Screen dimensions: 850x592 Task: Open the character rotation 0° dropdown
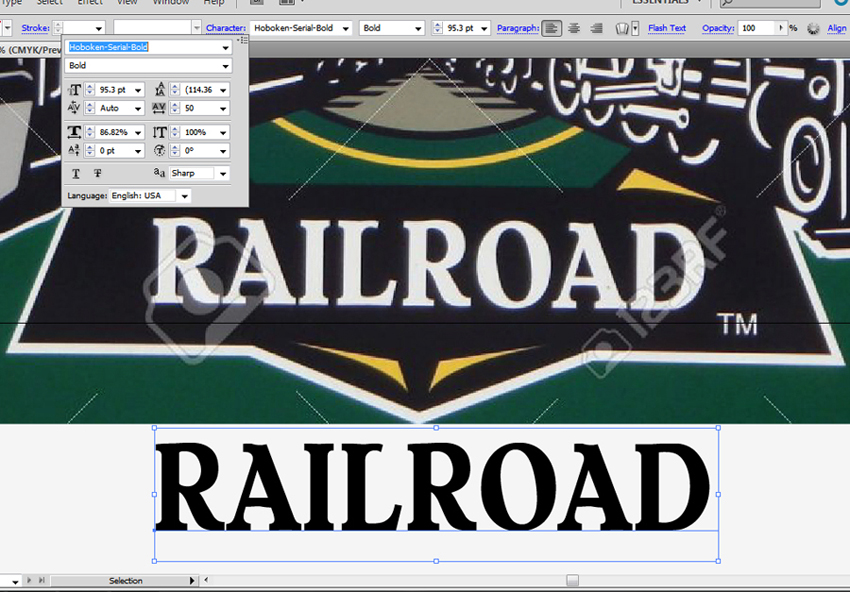coord(223,151)
